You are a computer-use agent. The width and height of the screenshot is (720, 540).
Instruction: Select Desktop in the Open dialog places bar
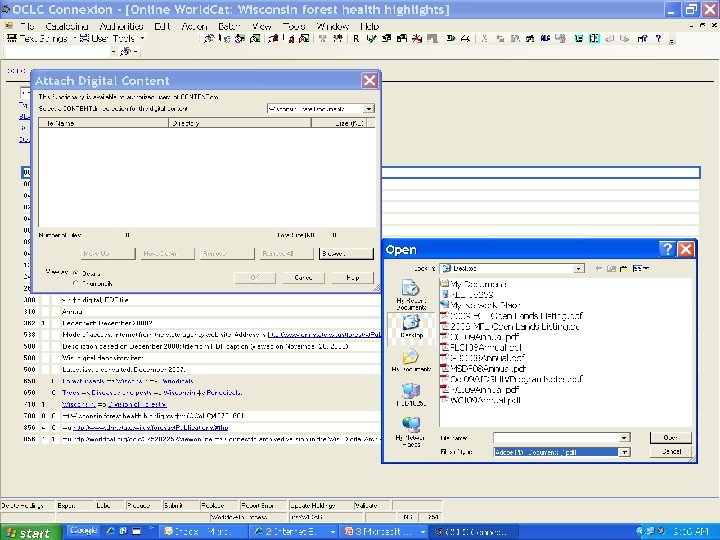tap(411, 326)
